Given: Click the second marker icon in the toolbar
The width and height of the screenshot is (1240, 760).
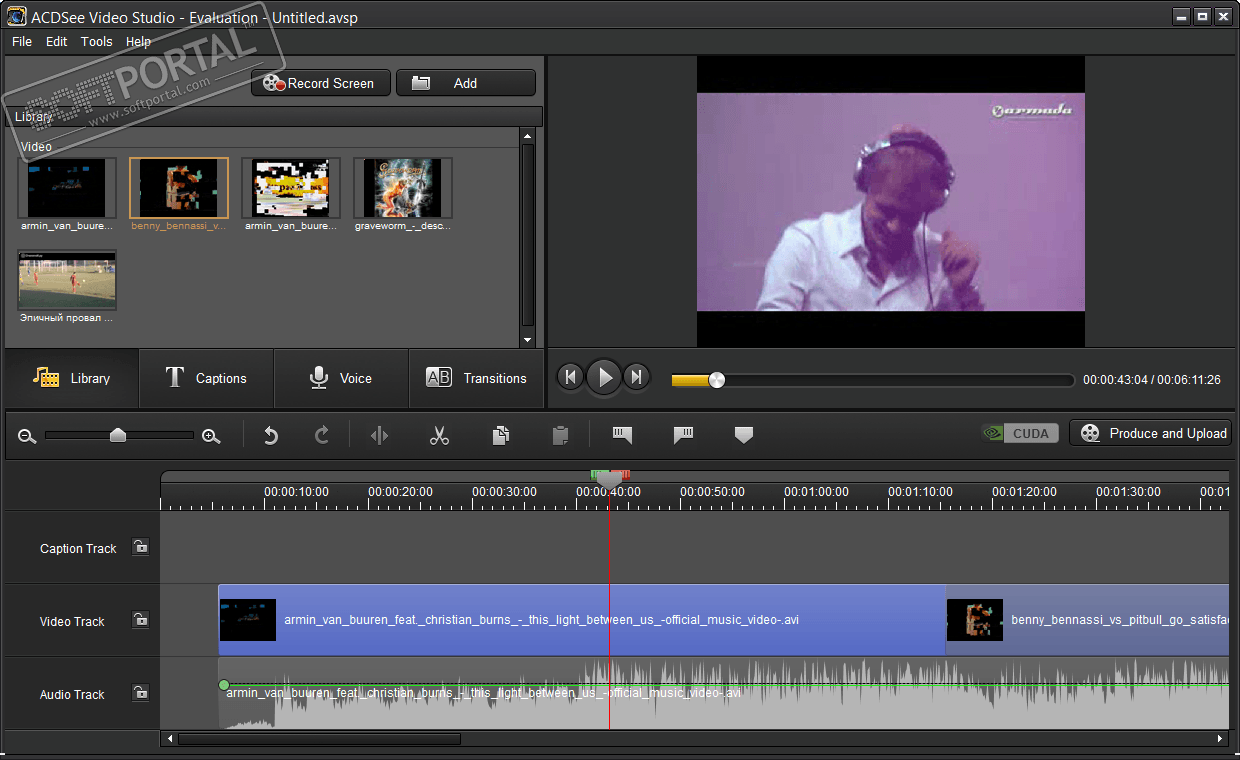Looking at the screenshot, I should tap(684, 434).
